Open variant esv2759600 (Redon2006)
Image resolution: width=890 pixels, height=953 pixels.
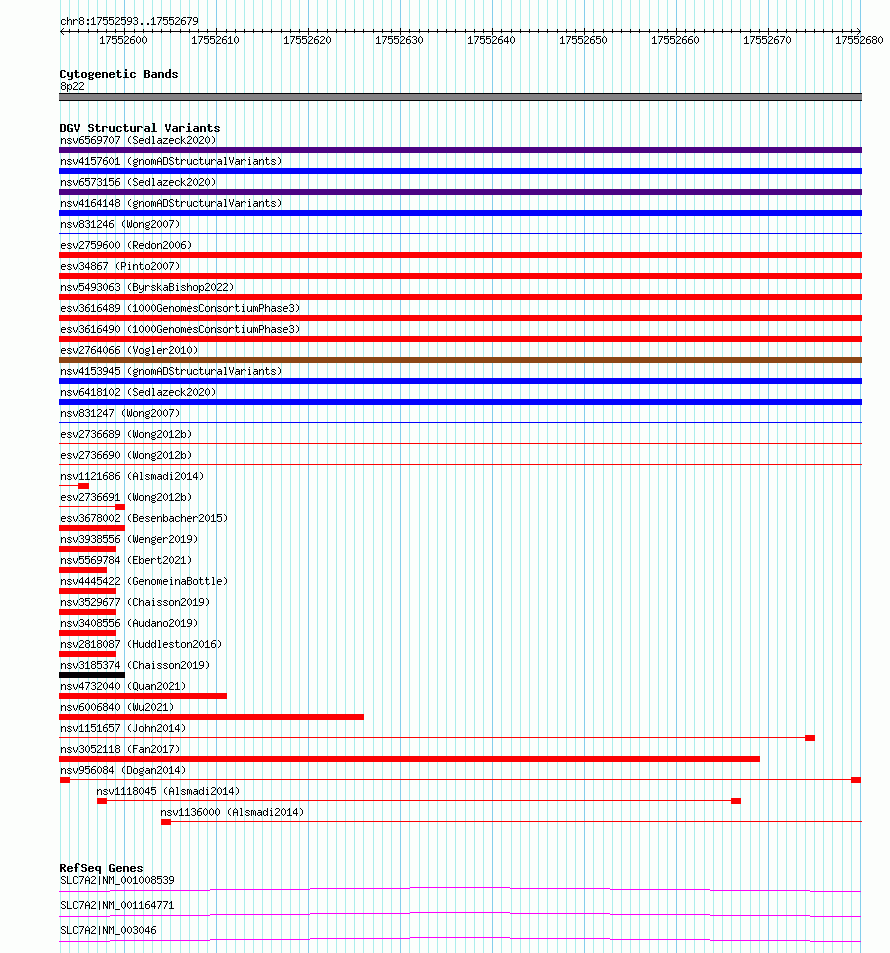point(126,245)
